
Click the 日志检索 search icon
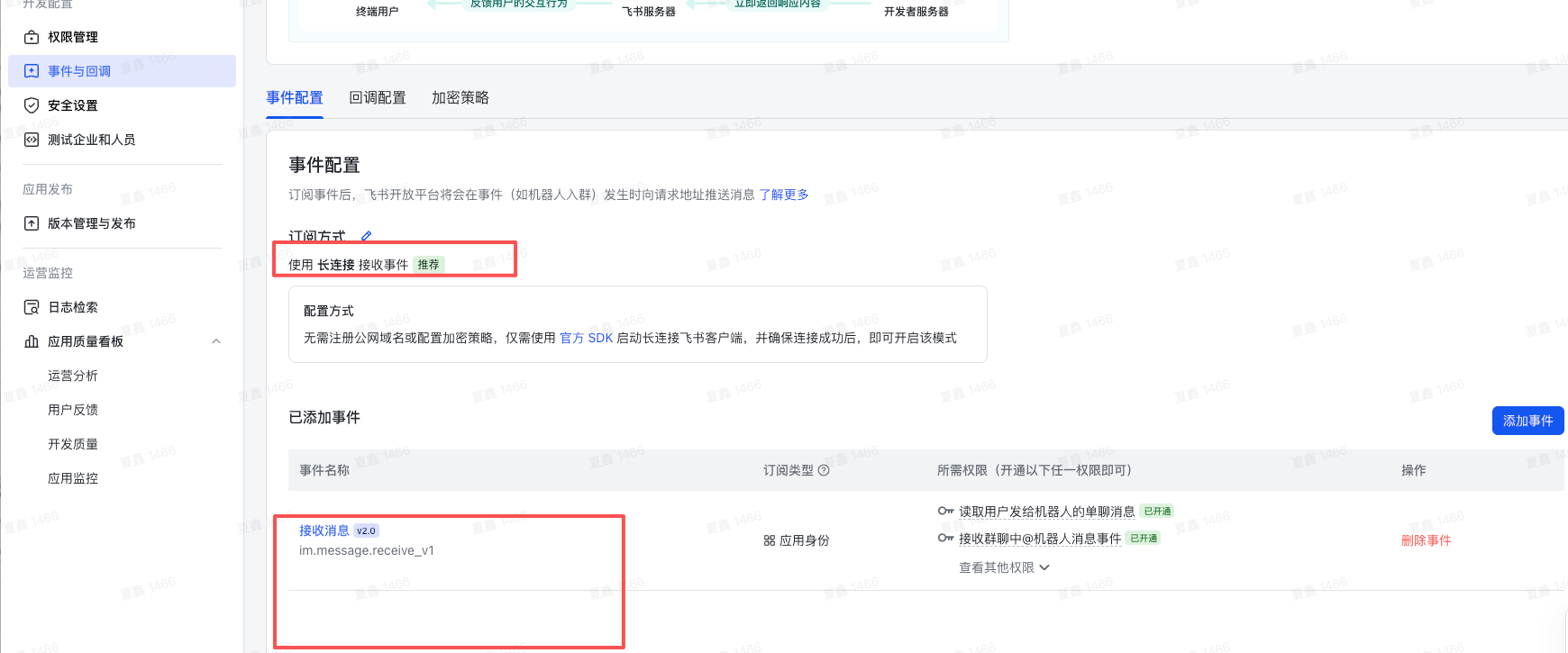pos(32,307)
